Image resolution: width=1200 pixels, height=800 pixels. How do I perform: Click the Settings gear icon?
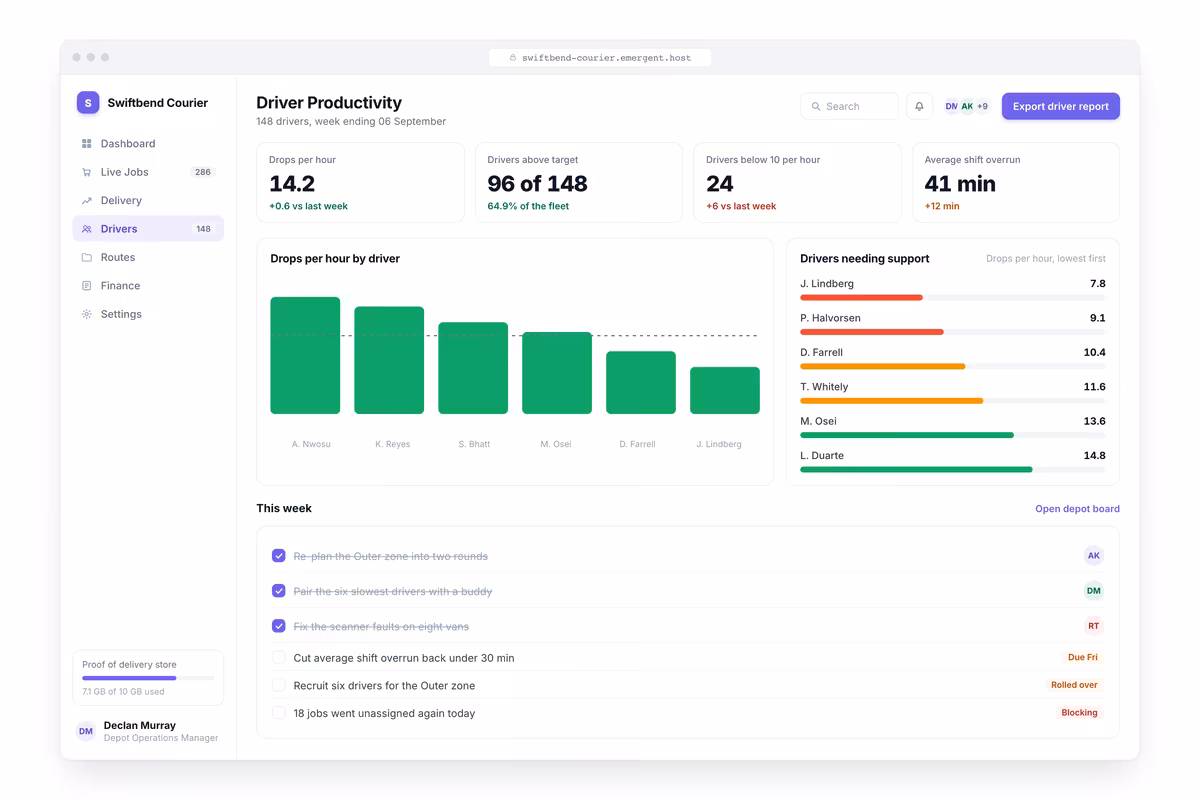pos(87,314)
